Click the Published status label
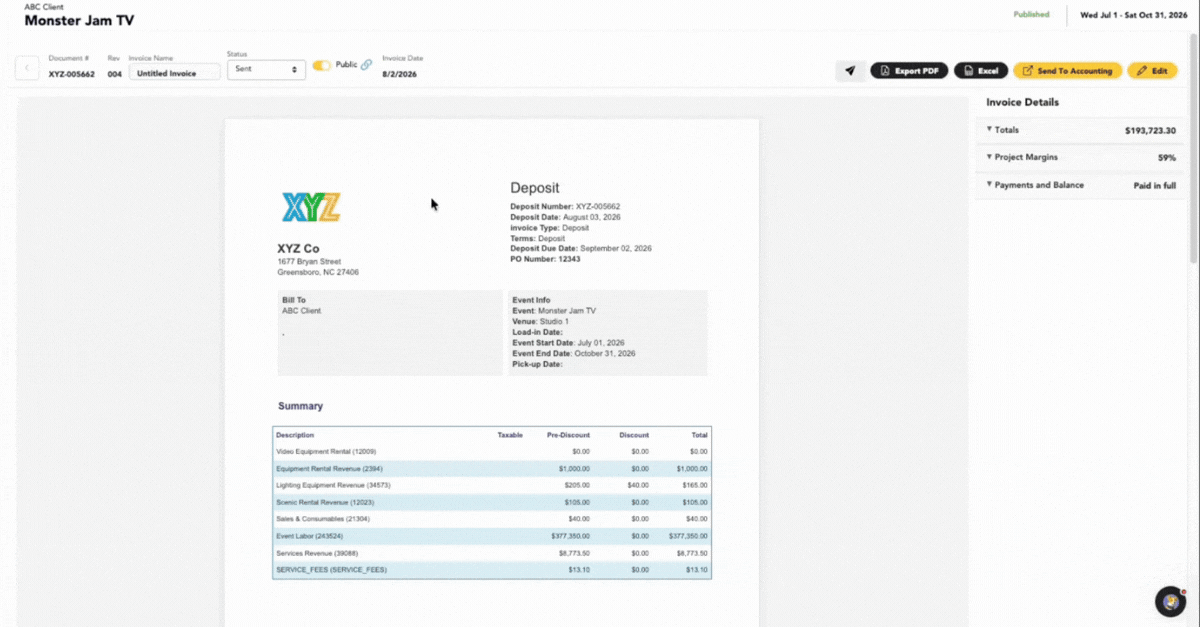The height and width of the screenshot is (627, 1200). 1031,15
